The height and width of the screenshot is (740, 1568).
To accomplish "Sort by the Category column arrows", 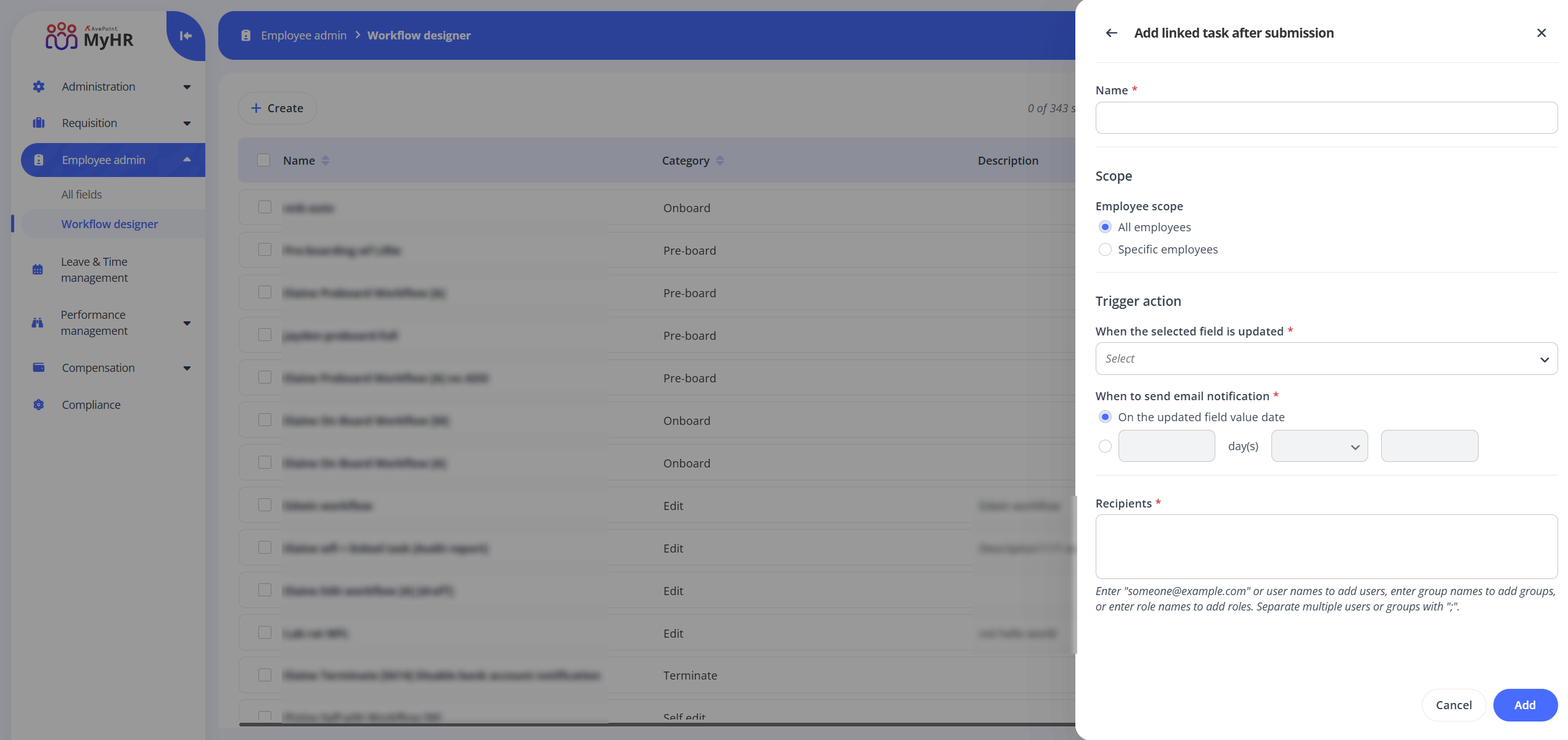I will (720, 160).
